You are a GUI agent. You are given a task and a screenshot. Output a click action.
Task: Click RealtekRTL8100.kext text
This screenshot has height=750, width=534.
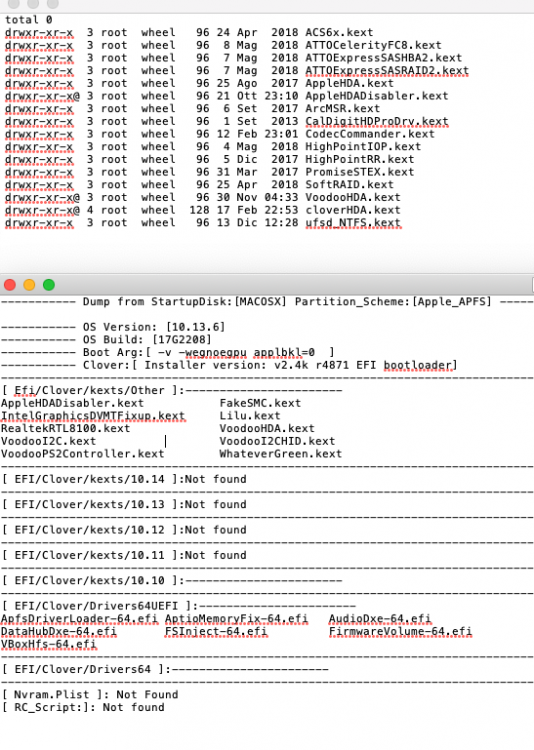(x=65, y=428)
